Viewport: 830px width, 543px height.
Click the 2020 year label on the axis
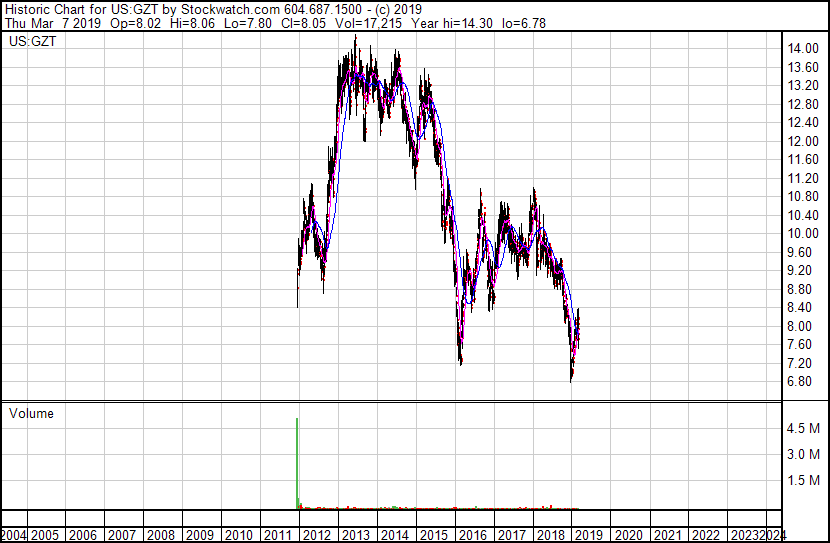(628, 535)
